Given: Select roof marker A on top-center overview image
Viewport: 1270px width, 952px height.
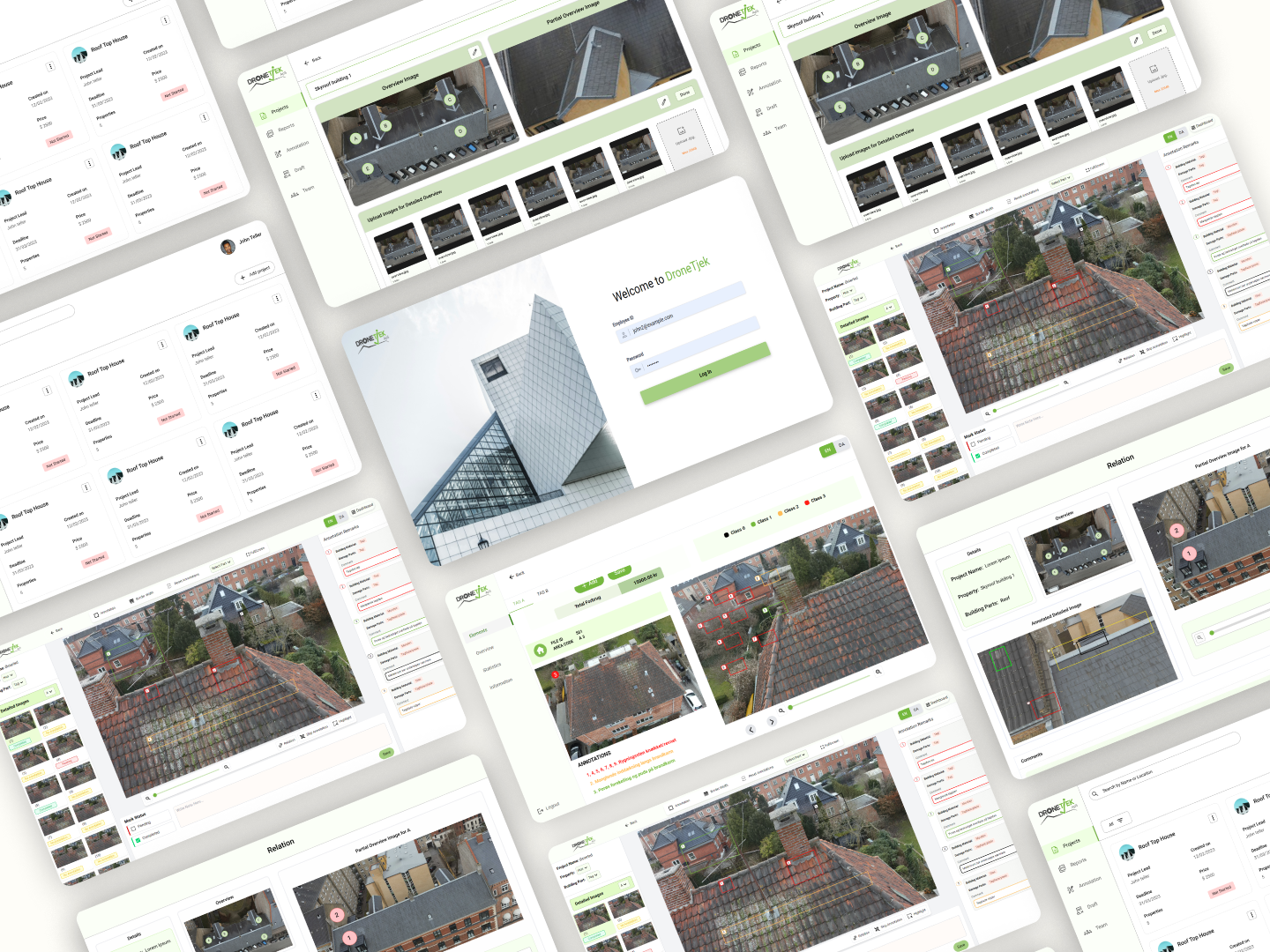Looking at the screenshot, I should pos(356,139).
